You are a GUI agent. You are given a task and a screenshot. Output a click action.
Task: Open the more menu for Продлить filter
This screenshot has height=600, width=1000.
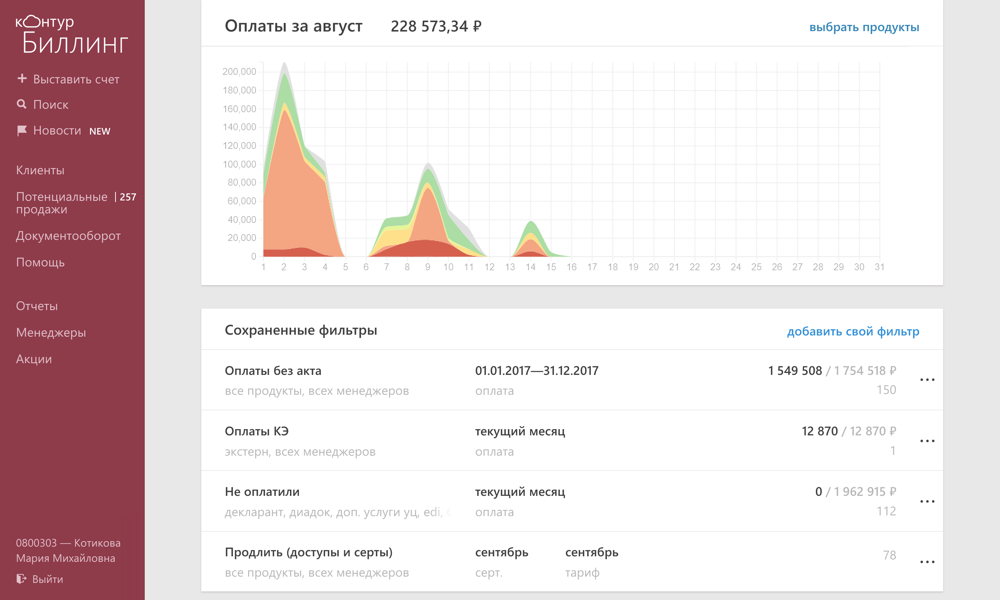pos(927,562)
